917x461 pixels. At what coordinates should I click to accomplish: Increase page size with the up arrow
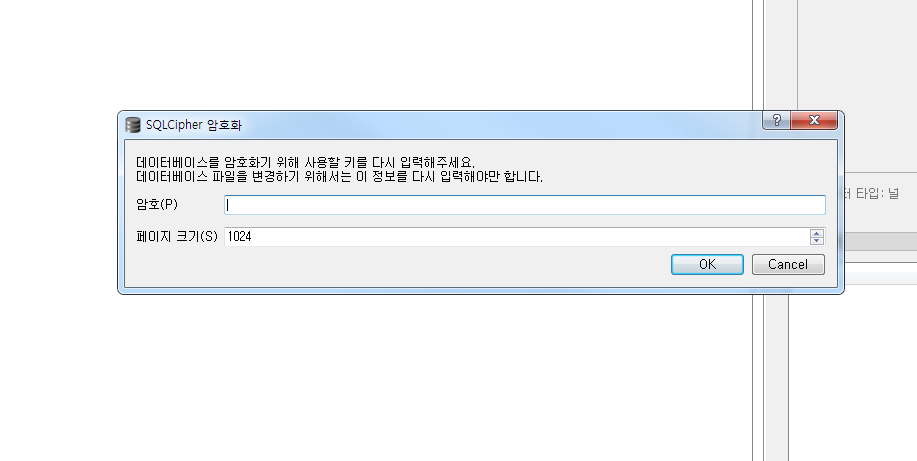point(817,233)
